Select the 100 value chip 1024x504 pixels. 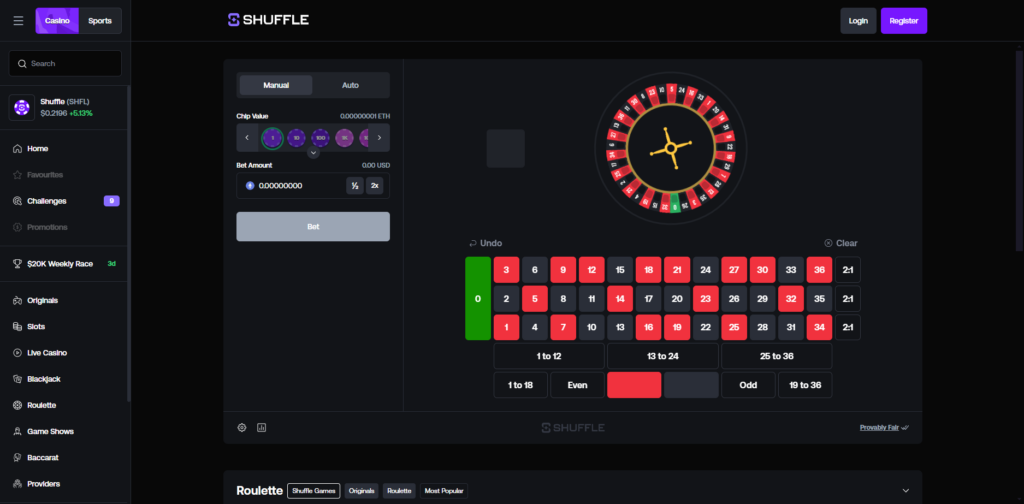(320, 138)
